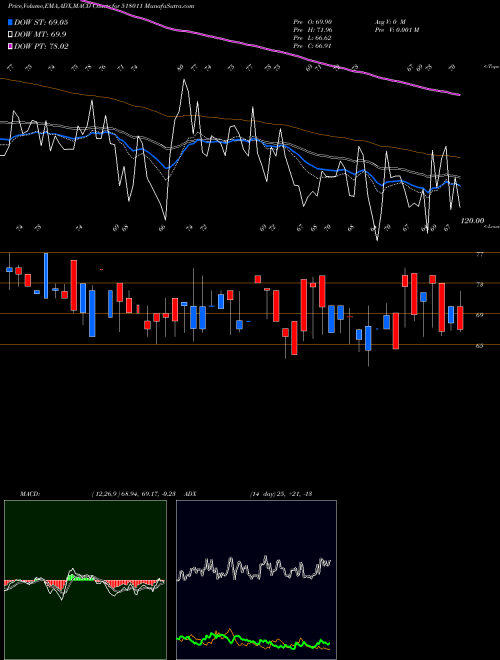Screen dimensions: 500x660
Task: Click the white DOW MT legend swatch
Action: point(10,35)
